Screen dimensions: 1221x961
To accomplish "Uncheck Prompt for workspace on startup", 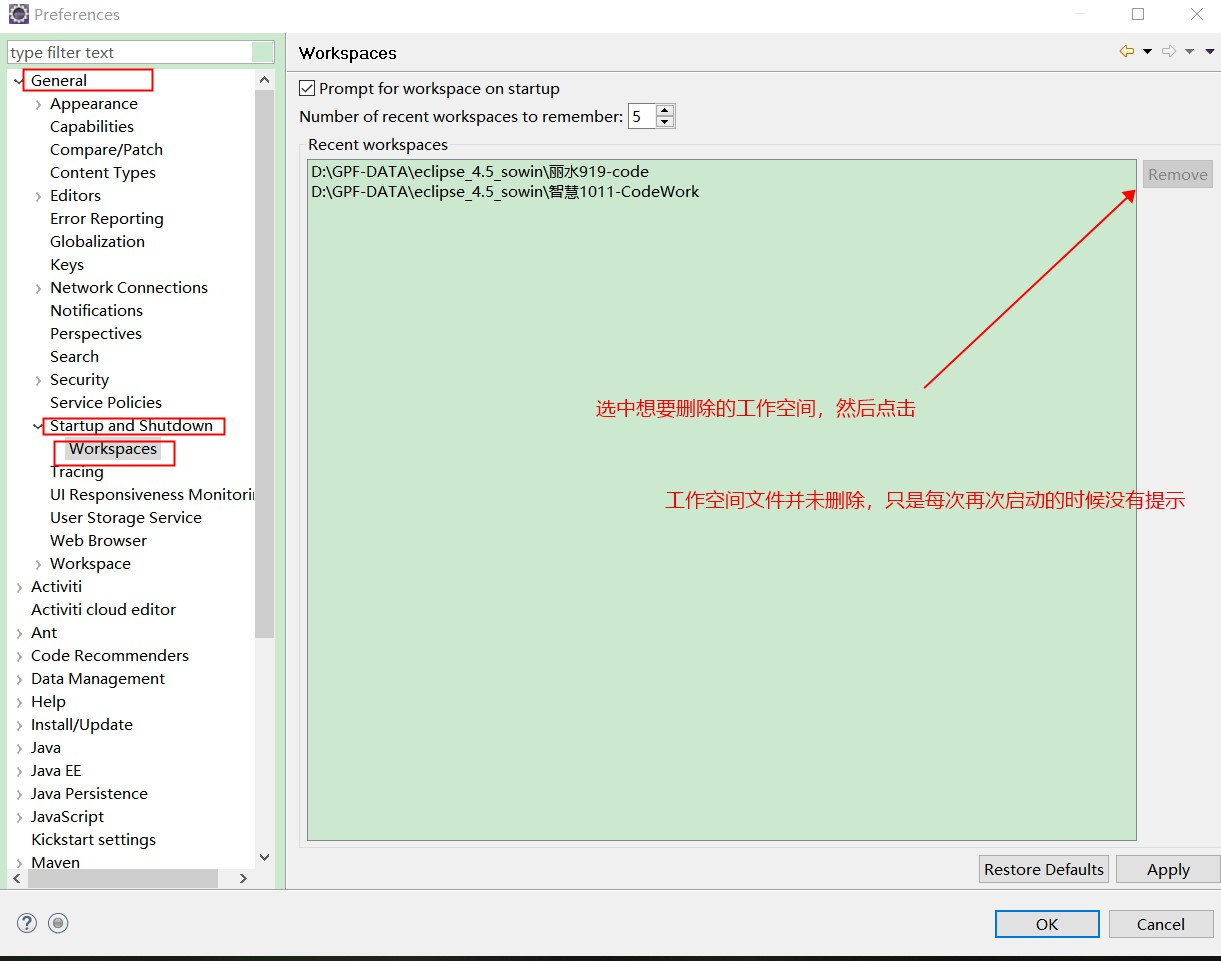I will tap(307, 88).
